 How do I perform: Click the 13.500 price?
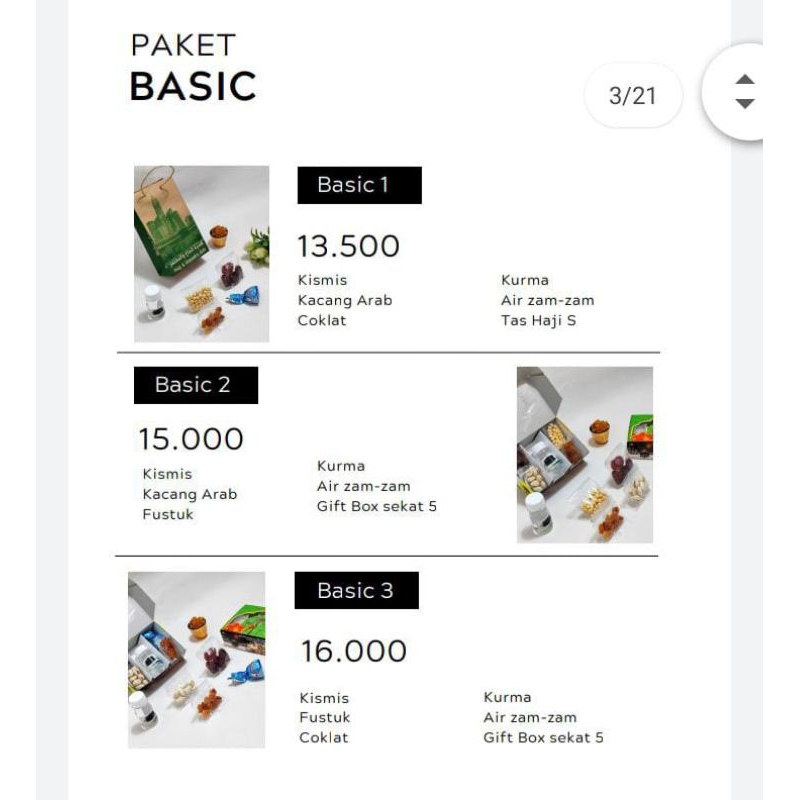point(348,246)
